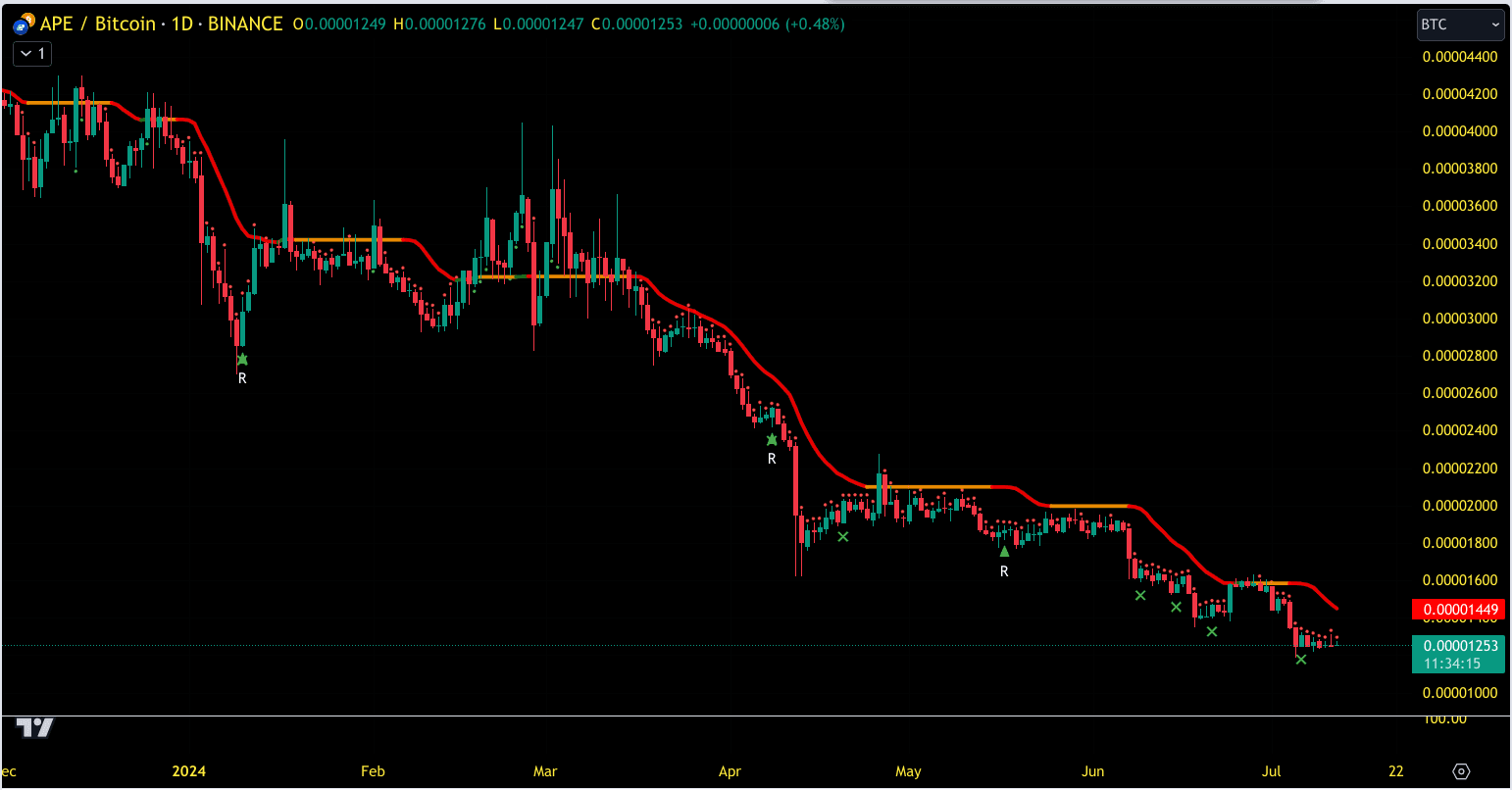1512x790 pixels.
Task: Click the 0.00002000 price scale label
Action: click(x=1460, y=506)
